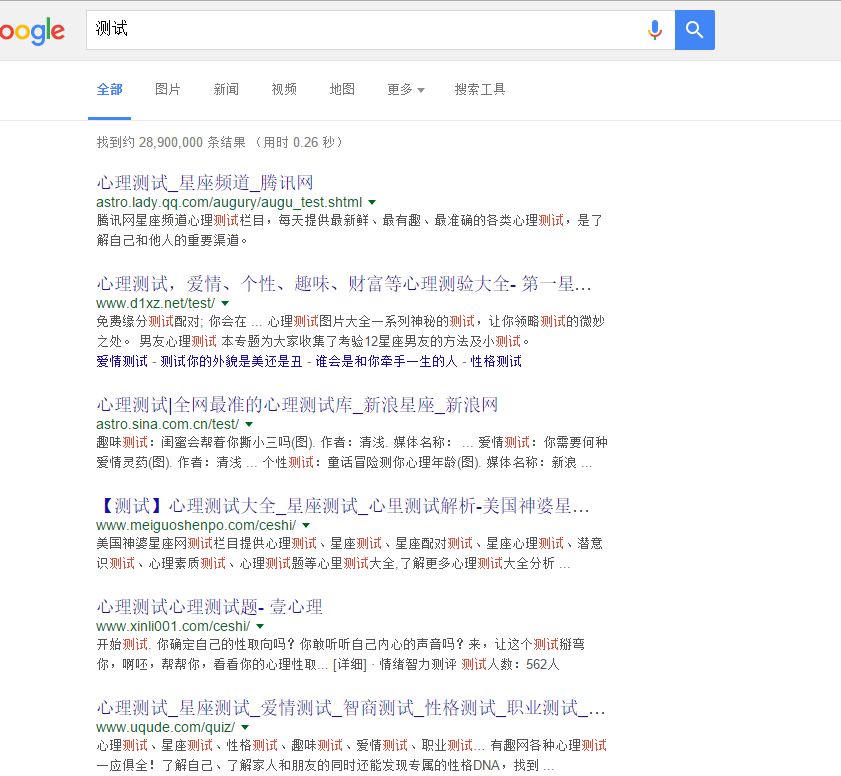Select the 全部 tab
Viewport: 841px width, 776px height.
tap(109, 90)
